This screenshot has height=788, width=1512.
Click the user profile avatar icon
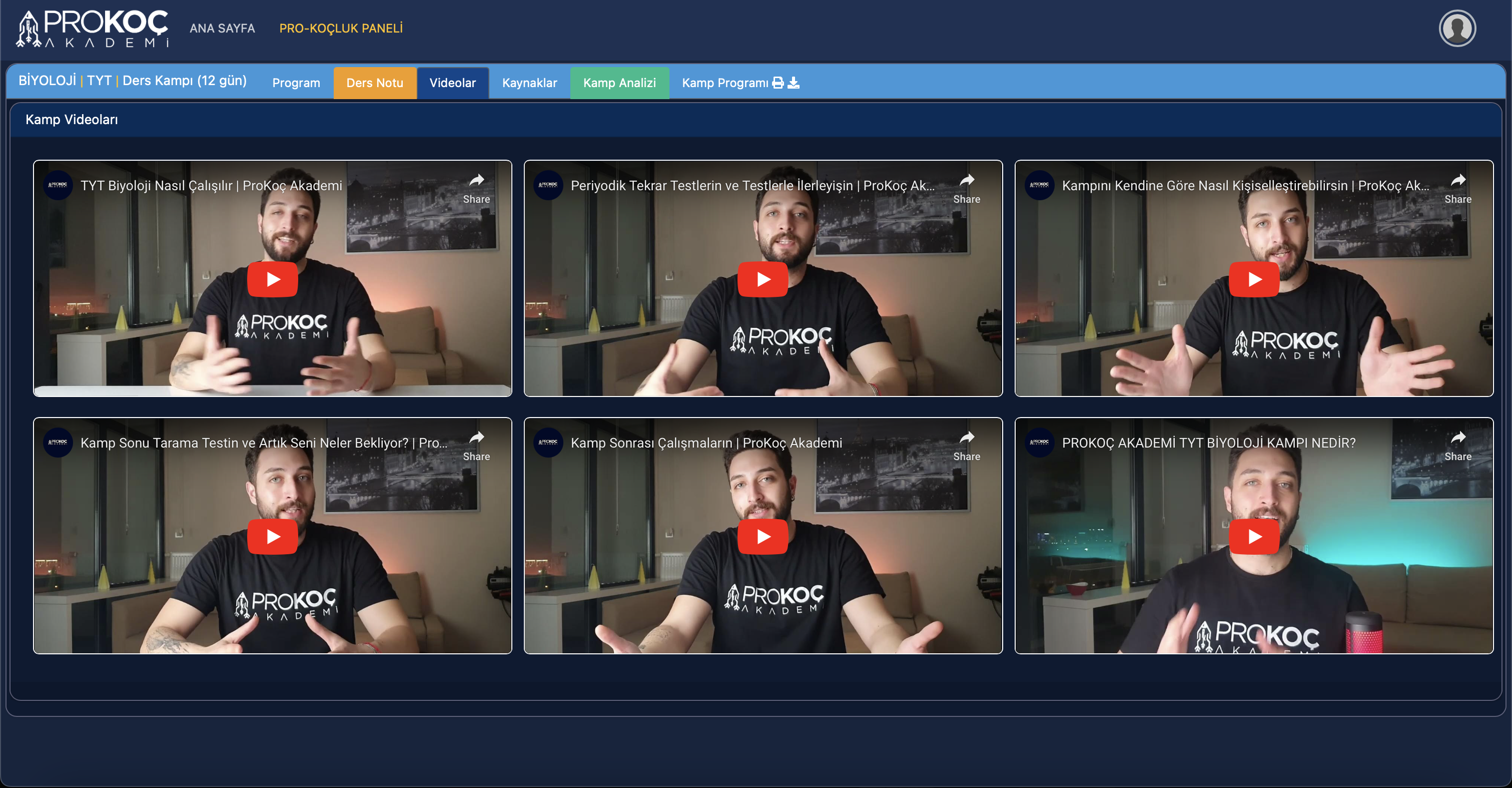click(1457, 28)
